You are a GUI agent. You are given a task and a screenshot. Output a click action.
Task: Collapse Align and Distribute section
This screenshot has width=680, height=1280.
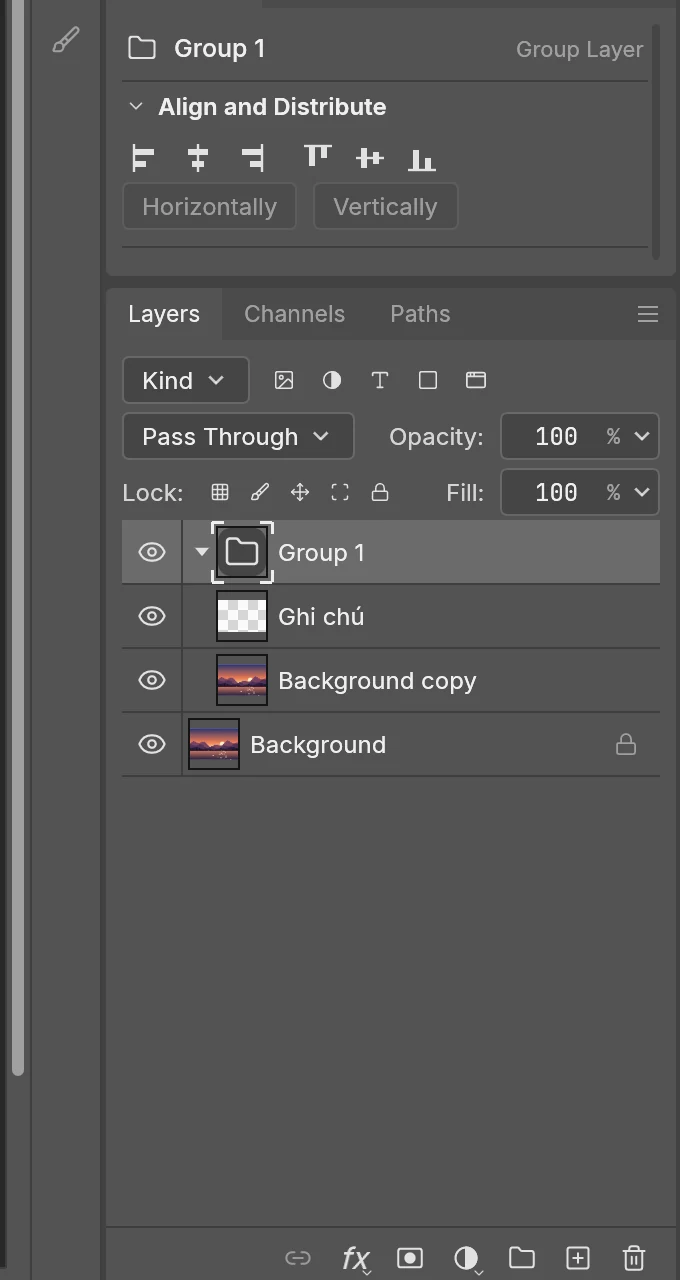click(x=136, y=106)
